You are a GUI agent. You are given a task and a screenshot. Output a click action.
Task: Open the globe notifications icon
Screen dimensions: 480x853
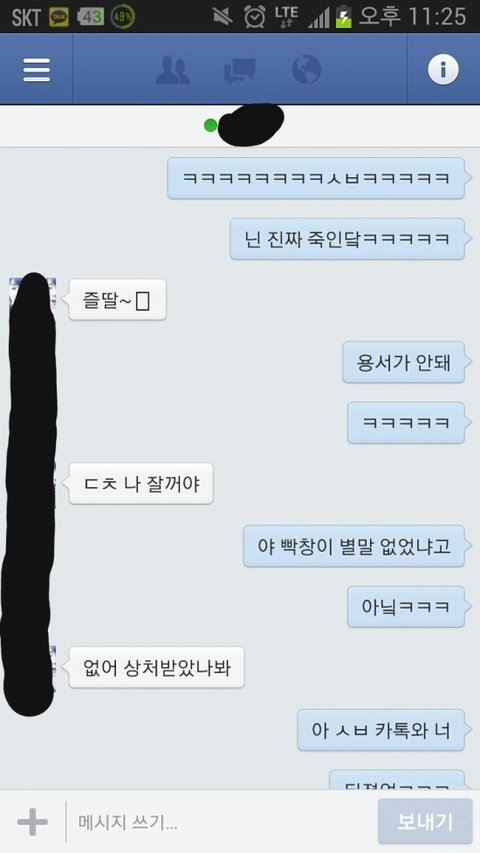[x=306, y=70]
